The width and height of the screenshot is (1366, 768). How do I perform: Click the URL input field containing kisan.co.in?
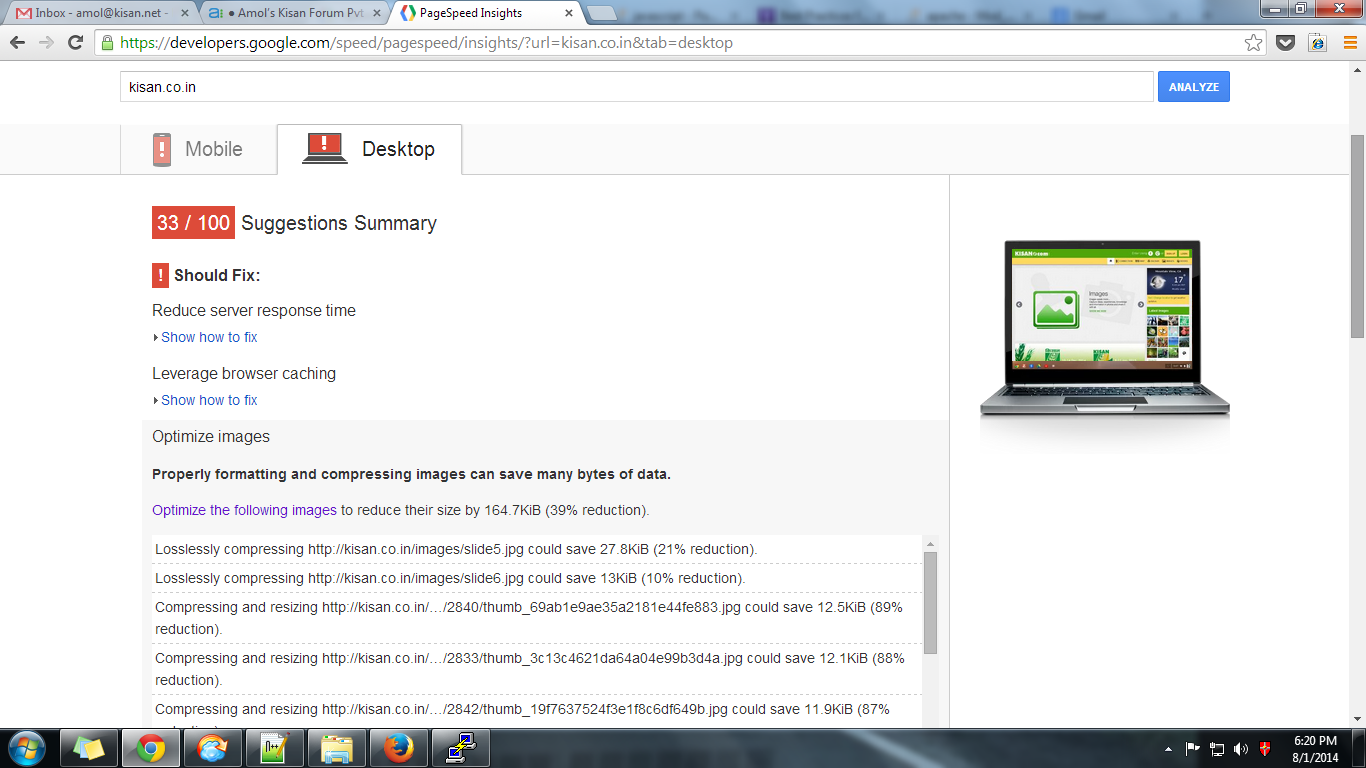click(x=637, y=87)
